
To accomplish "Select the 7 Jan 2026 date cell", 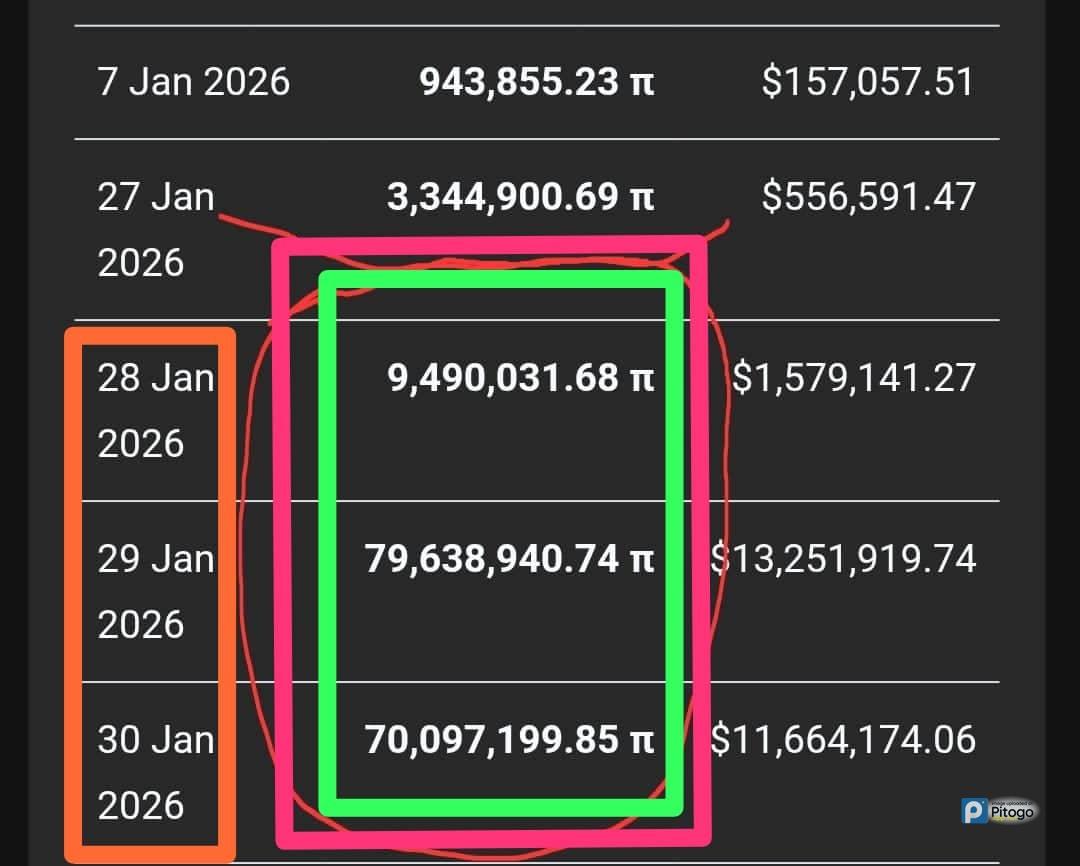I will click(194, 82).
